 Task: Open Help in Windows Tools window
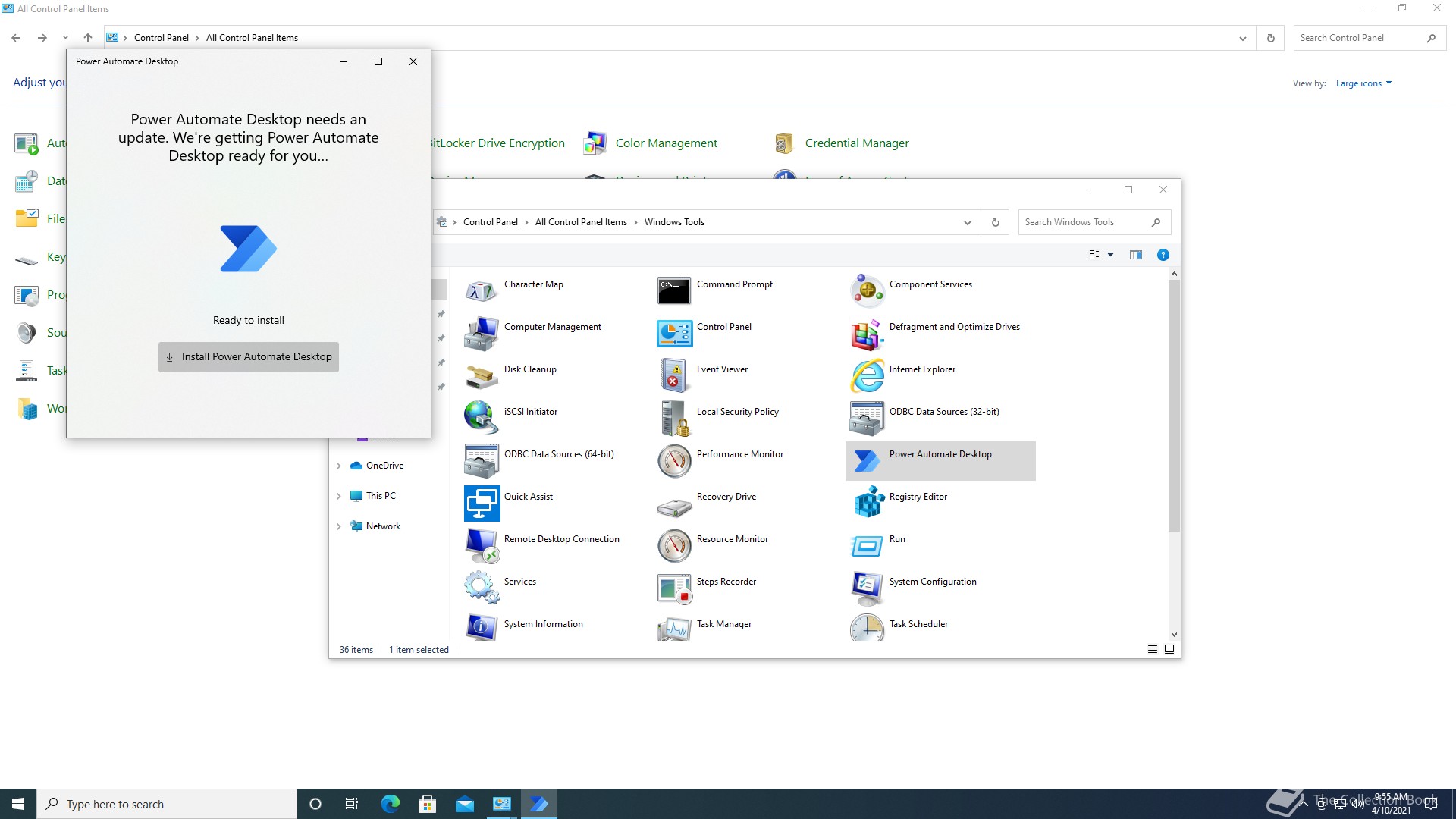pos(1163,255)
